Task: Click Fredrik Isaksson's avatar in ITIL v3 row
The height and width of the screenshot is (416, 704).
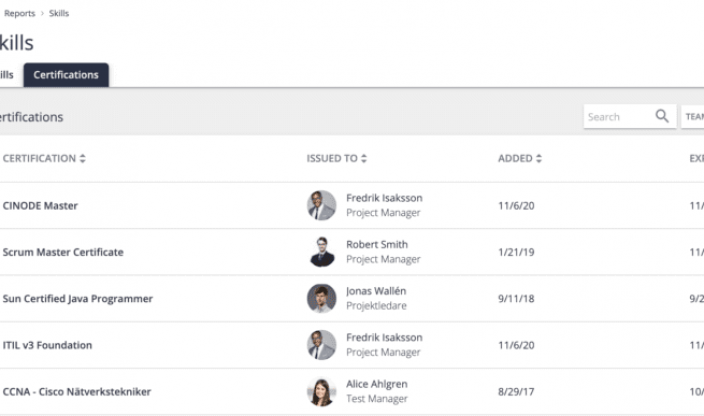Action: [321, 345]
